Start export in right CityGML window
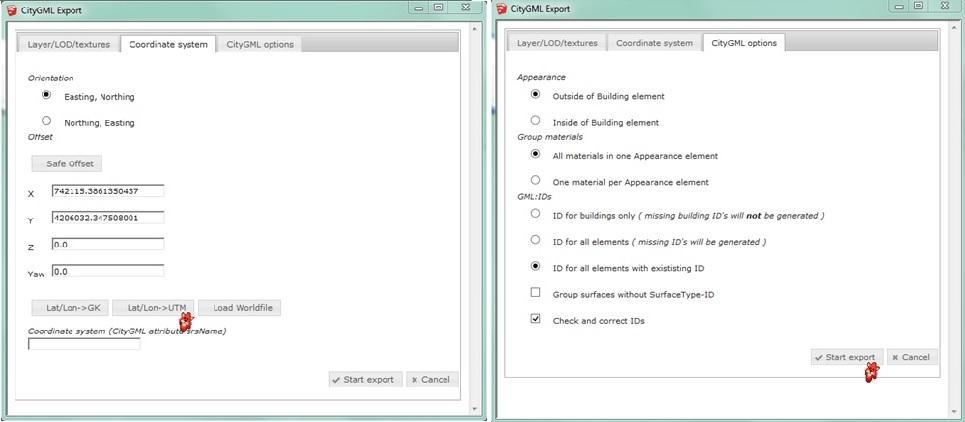The width and height of the screenshot is (965, 422). pyautogui.click(x=847, y=357)
